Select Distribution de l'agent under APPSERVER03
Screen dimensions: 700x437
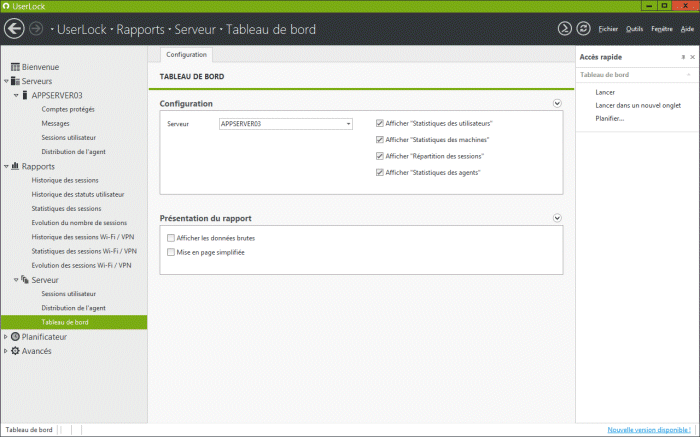point(73,152)
